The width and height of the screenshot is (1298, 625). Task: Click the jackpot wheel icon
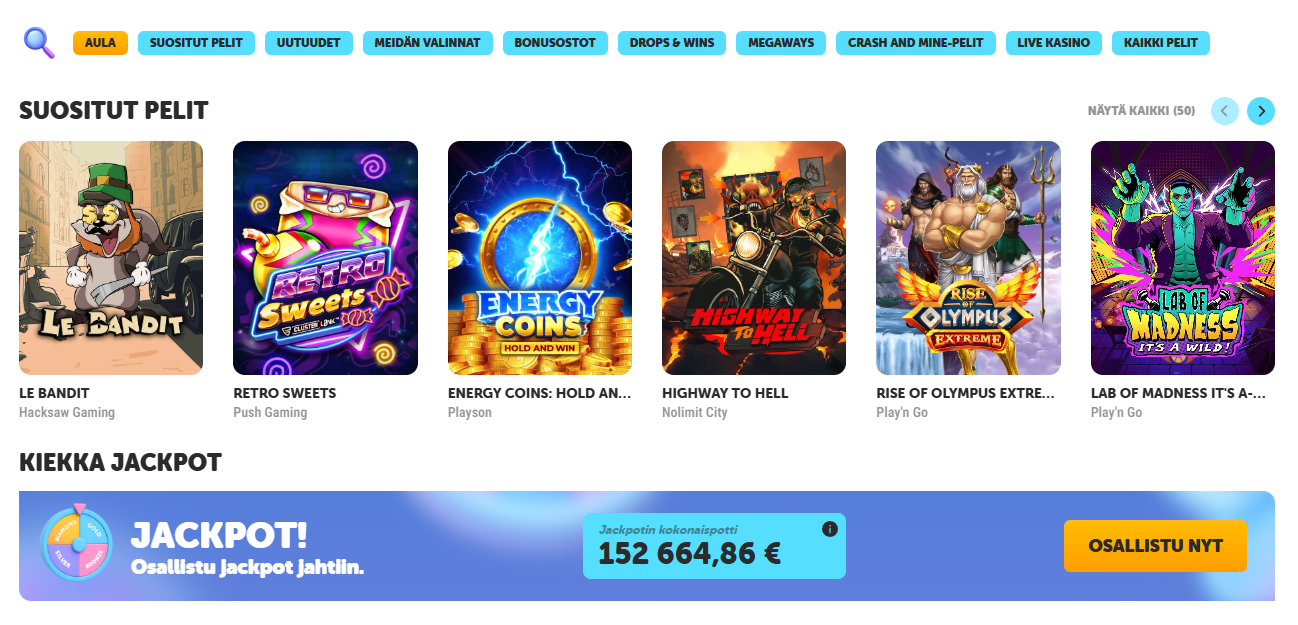click(76, 544)
